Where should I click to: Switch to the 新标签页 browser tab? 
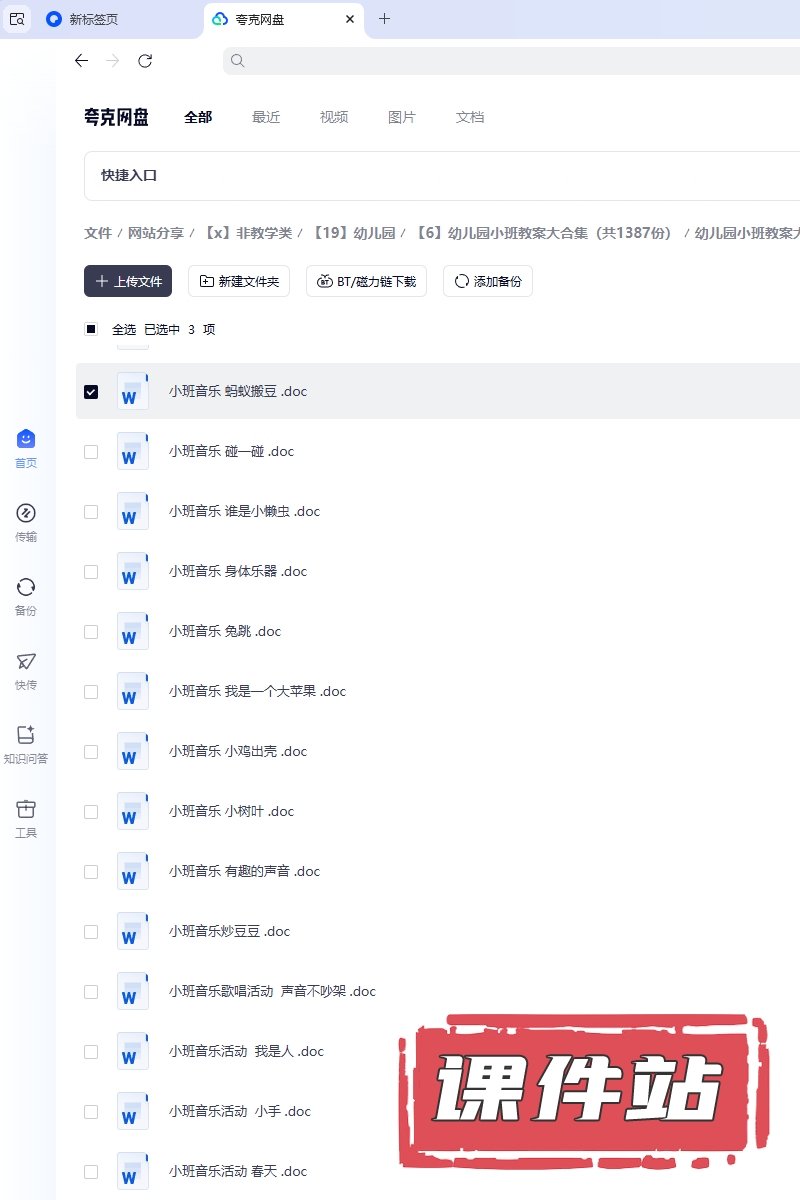93,19
